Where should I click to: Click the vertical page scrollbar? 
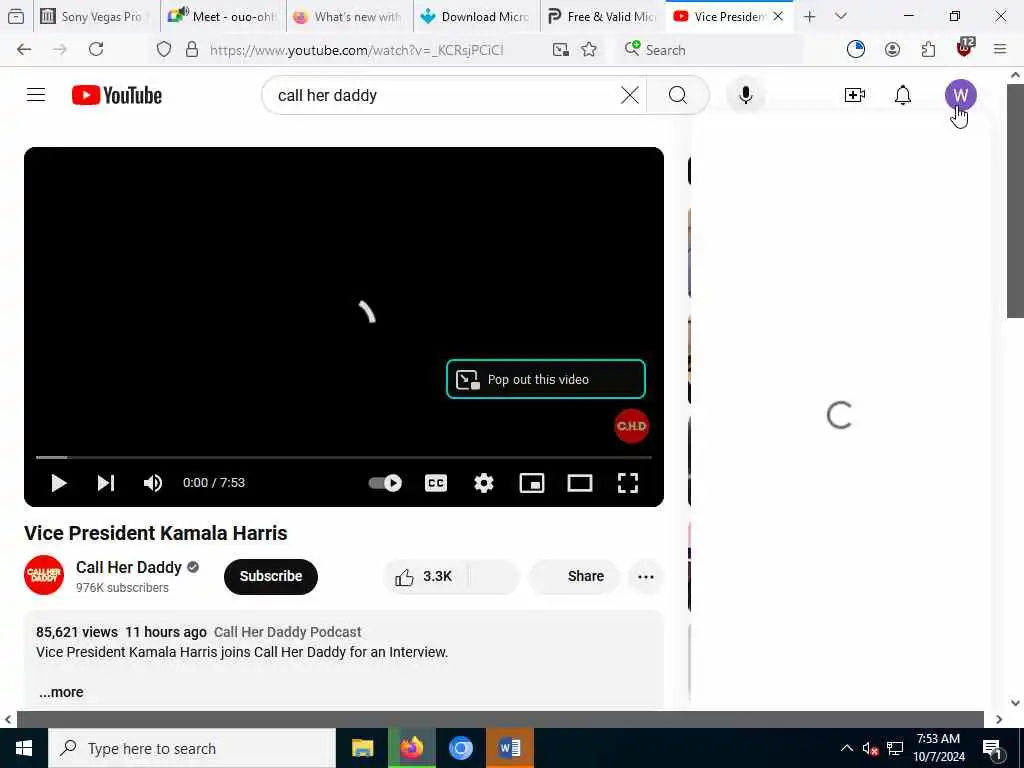coord(1016,201)
